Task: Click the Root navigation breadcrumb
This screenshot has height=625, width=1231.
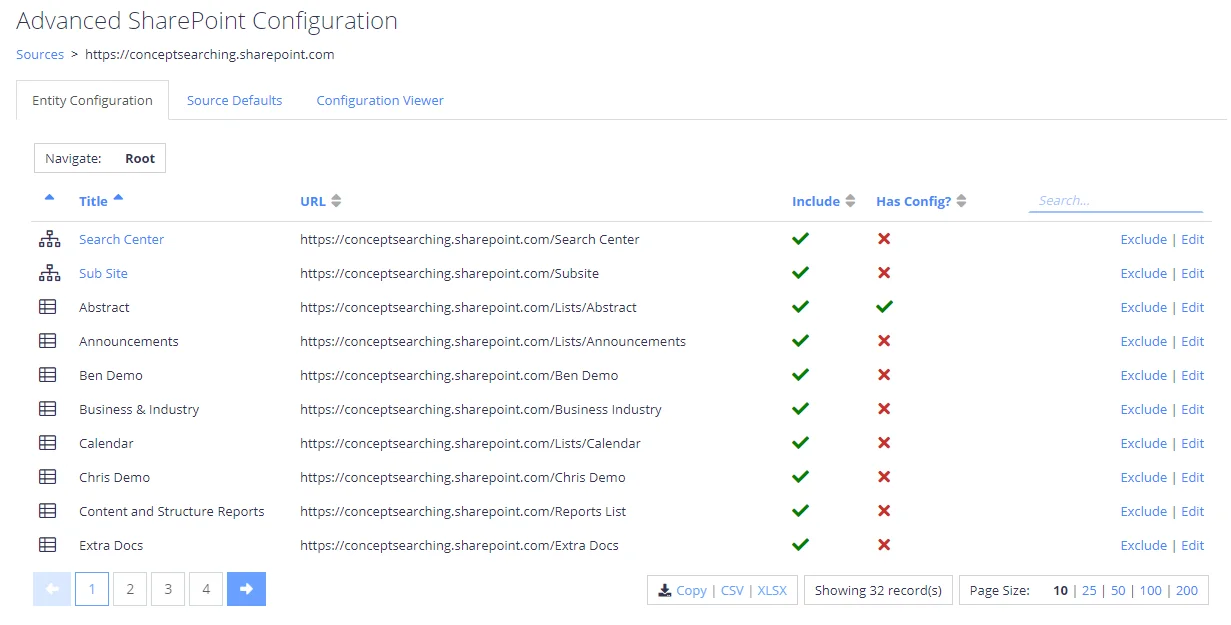Action: [x=140, y=159]
